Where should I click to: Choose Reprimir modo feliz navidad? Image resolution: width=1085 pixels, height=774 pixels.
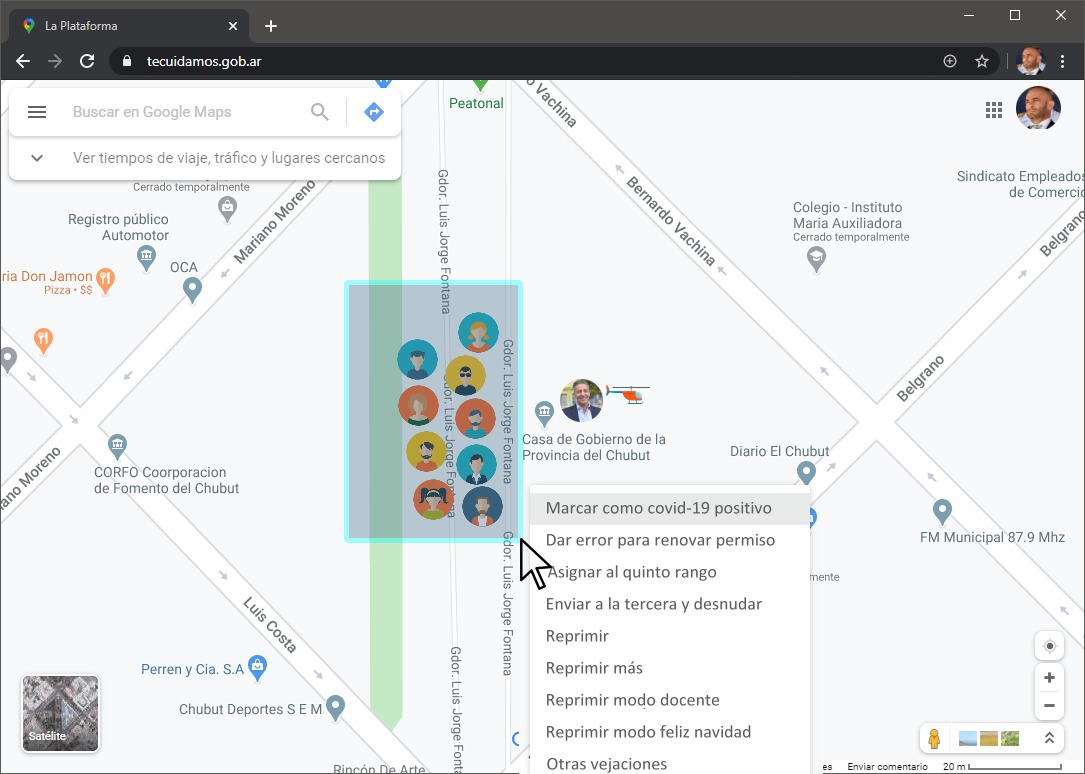point(670,732)
